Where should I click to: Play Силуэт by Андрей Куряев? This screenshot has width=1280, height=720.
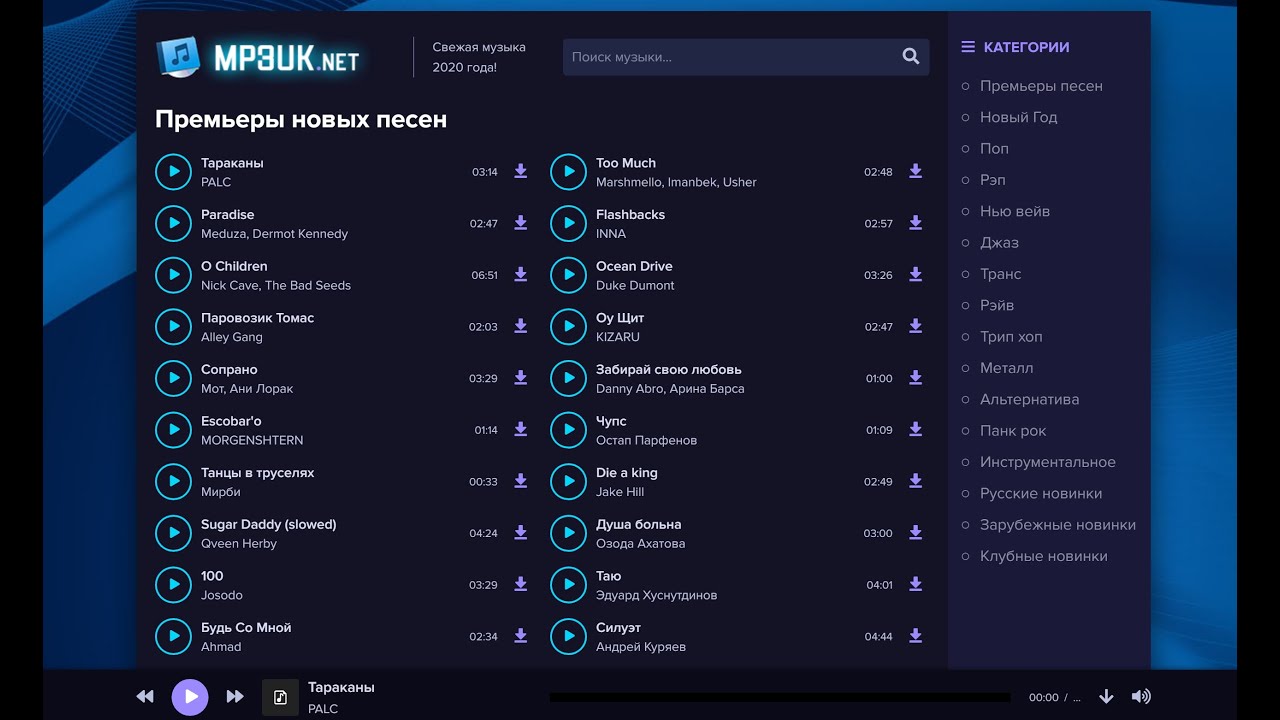[568, 636]
